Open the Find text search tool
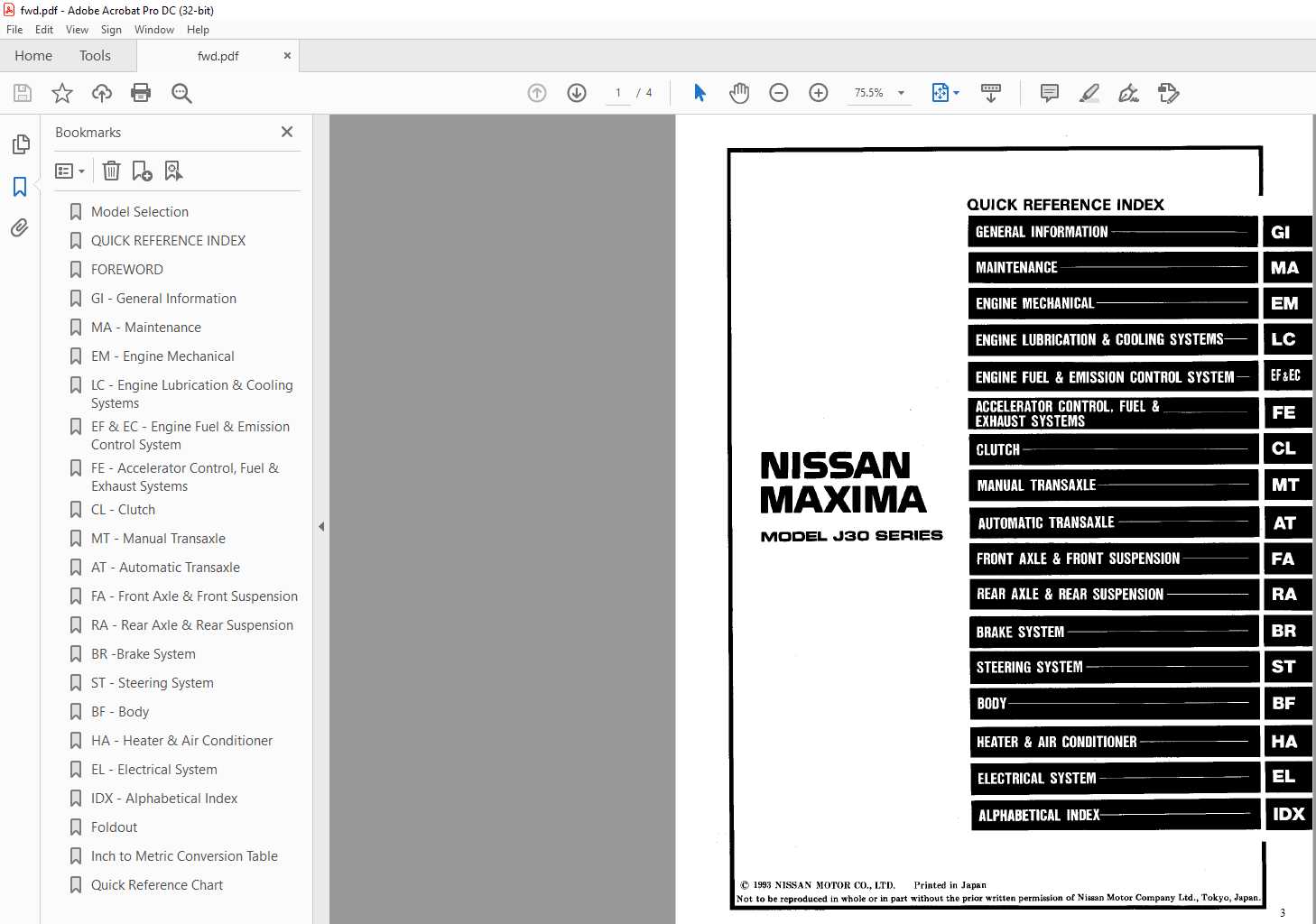 [181, 93]
